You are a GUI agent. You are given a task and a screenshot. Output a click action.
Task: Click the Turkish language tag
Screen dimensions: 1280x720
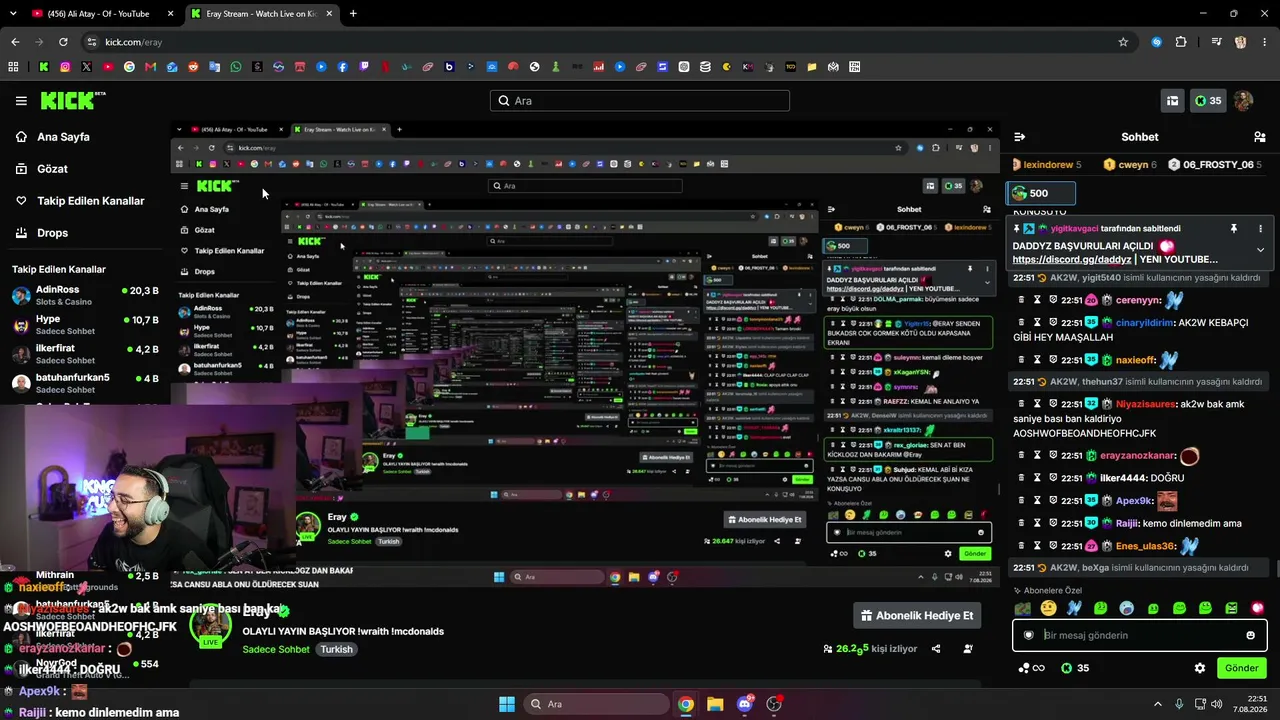(x=336, y=649)
